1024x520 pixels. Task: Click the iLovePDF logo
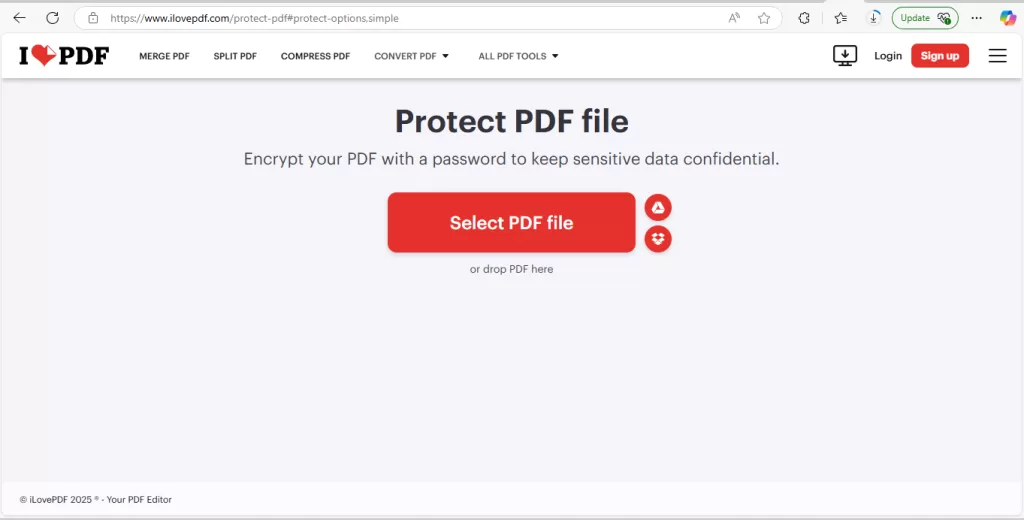(x=64, y=56)
